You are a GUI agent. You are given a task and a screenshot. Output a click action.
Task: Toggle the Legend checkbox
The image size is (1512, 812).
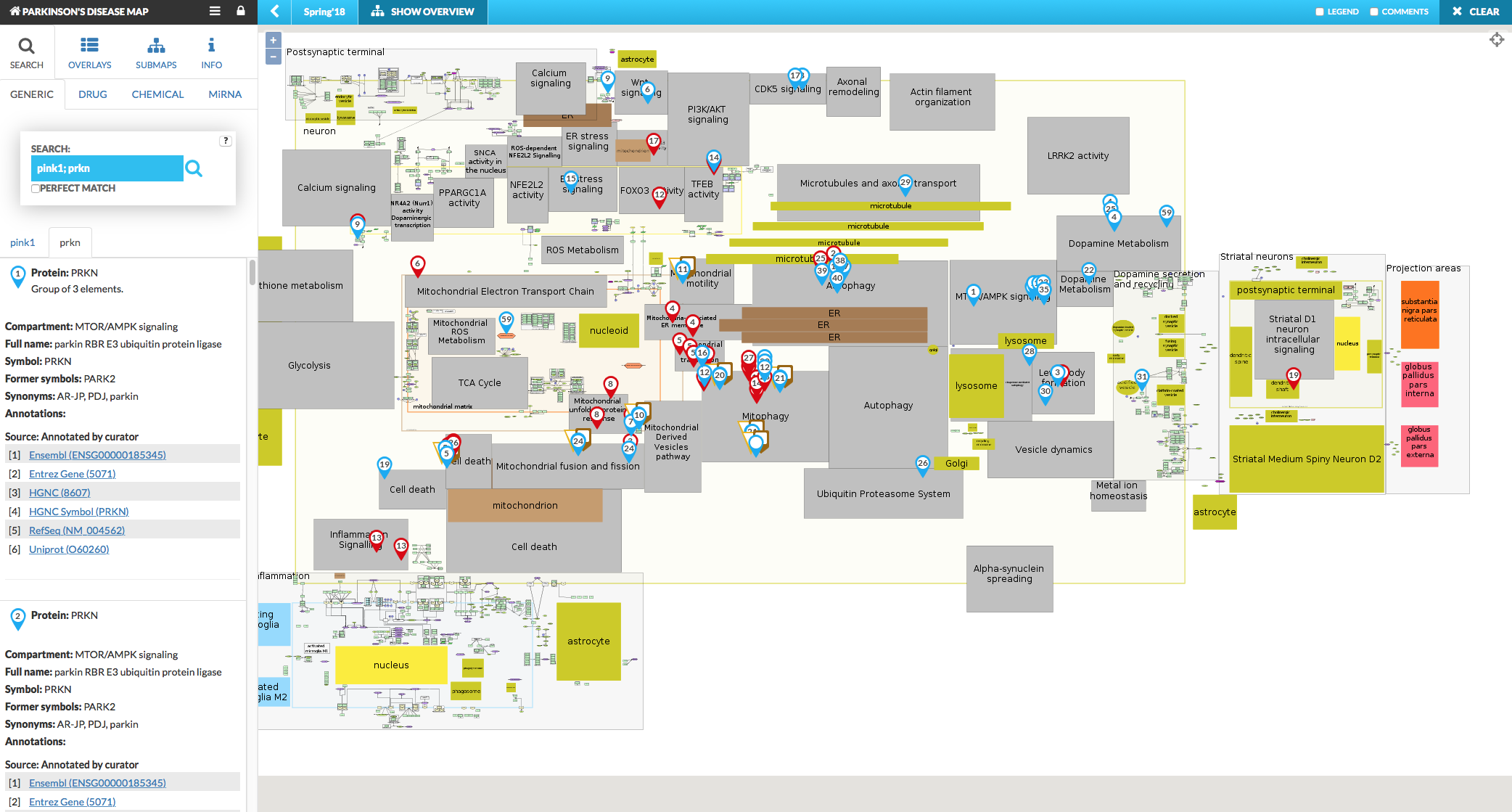coord(1320,12)
